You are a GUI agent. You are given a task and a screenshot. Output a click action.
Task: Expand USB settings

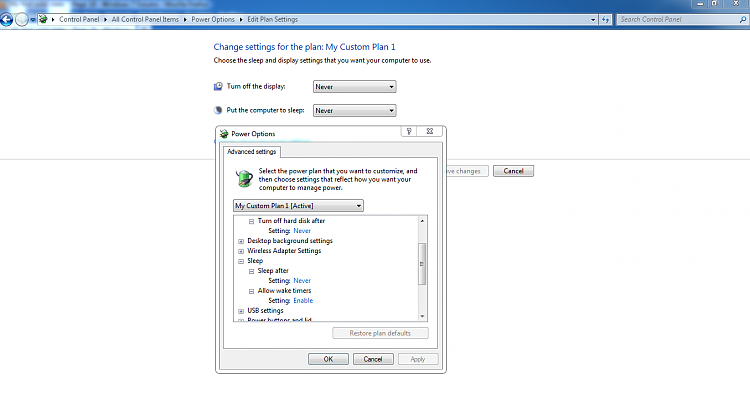241,311
